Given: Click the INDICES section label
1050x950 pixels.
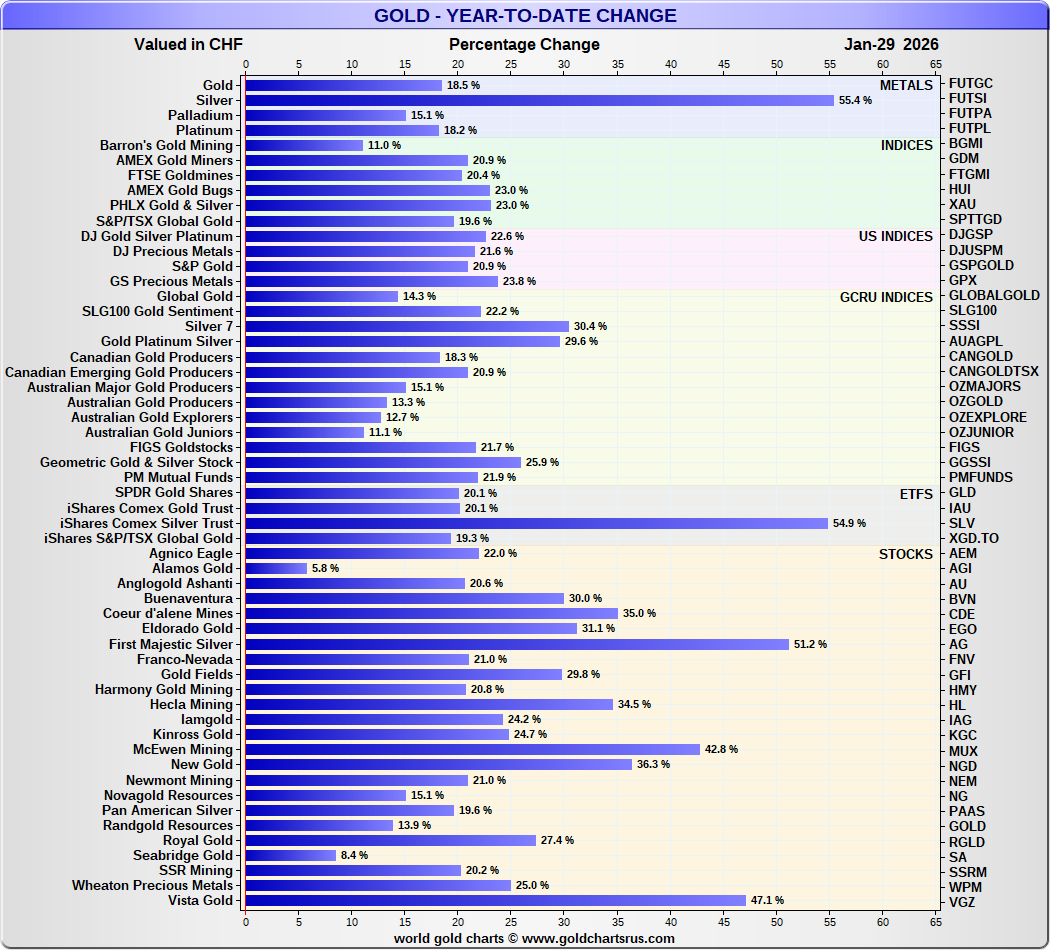Looking at the screenshot, I should 907,145.
